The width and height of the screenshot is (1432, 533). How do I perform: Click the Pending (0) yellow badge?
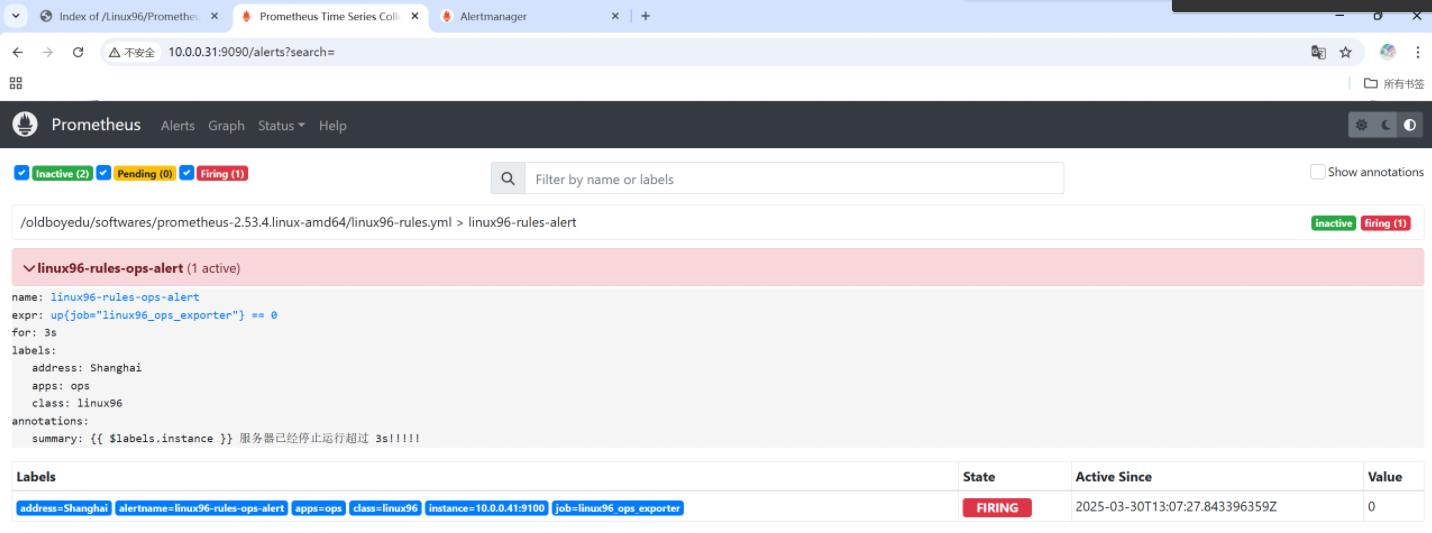click(x=145, y=173)
